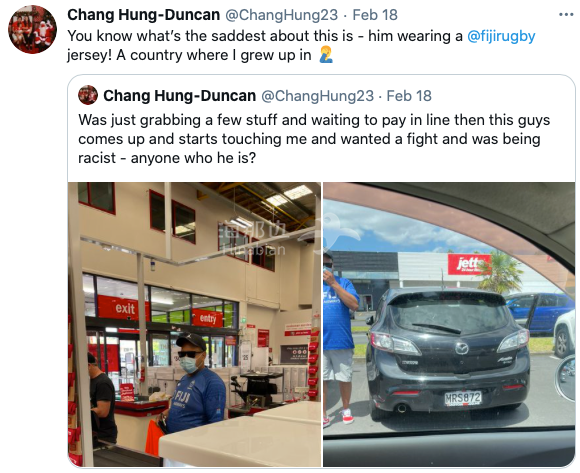Click the quoted tweet text about waiting in line

(x=314, y=139)
